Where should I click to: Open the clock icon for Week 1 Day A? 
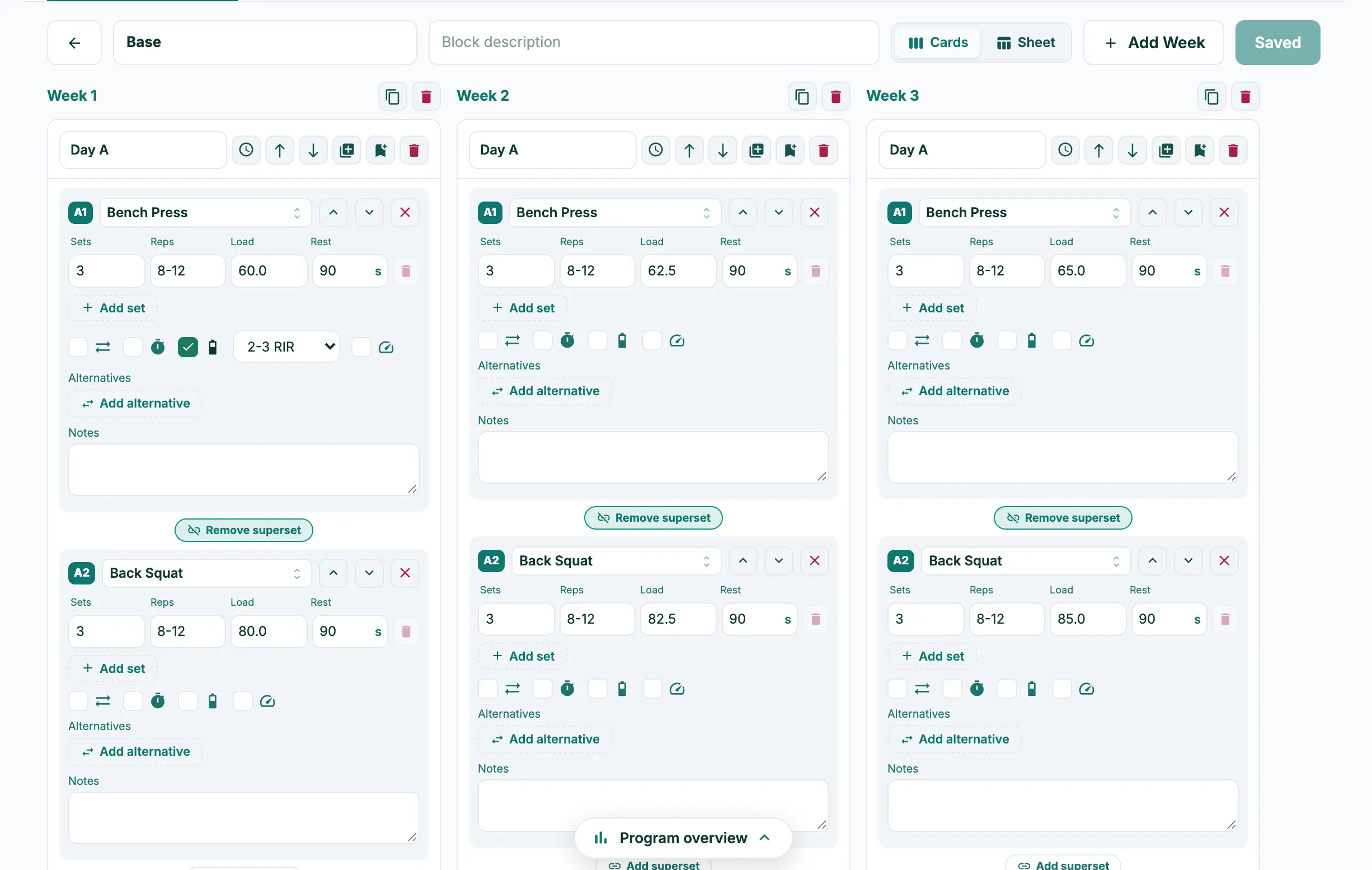[x=246, y=150]
